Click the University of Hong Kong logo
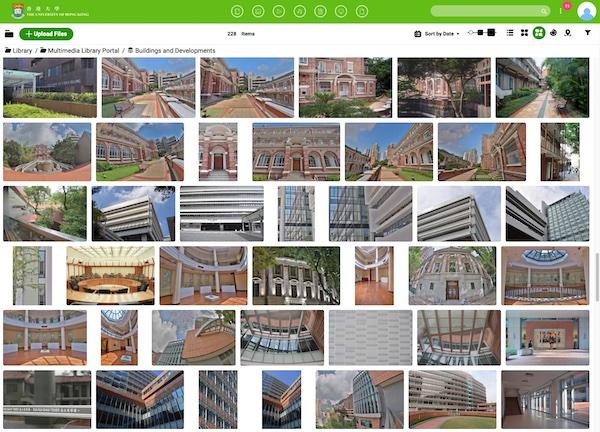 pos(51,11)
